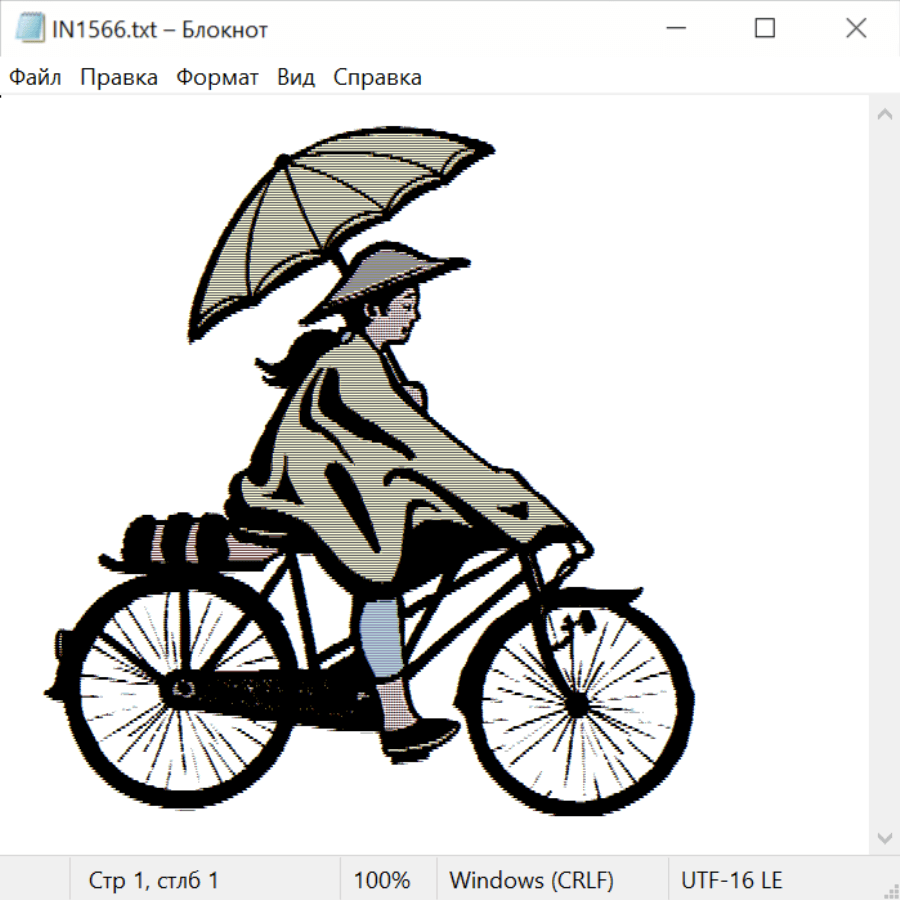Open the Правка menu
This screenshot has width=900, height=900.
119,78
